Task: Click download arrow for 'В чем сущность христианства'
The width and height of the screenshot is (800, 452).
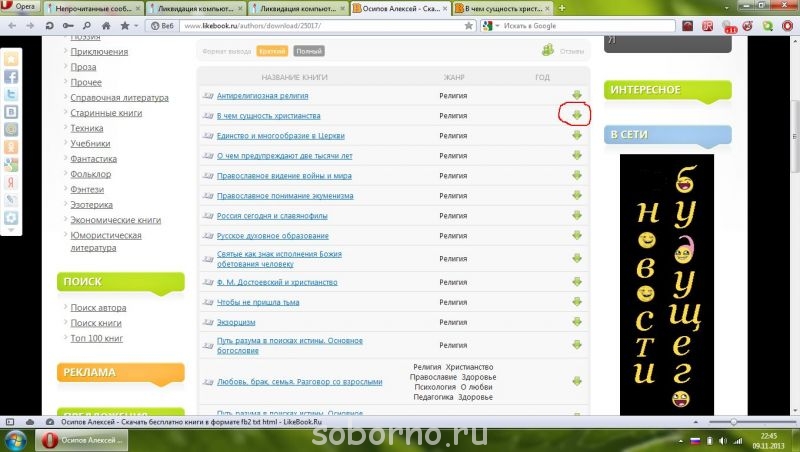Action: (x=576, y=115)
